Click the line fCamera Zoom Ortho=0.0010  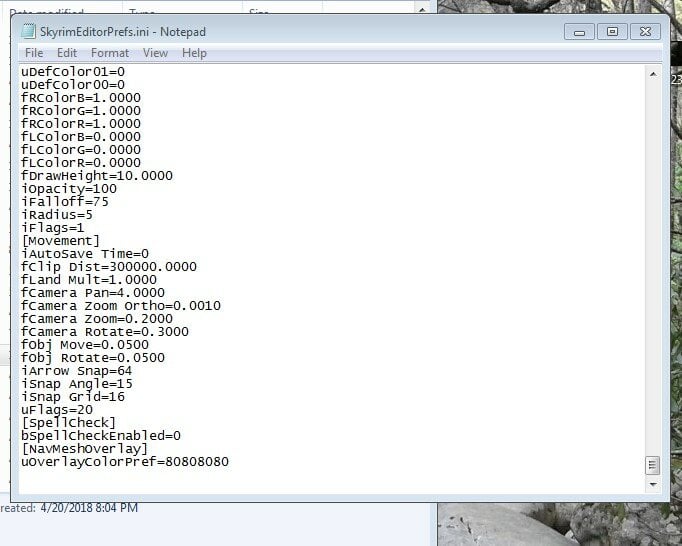coord(121,306)
